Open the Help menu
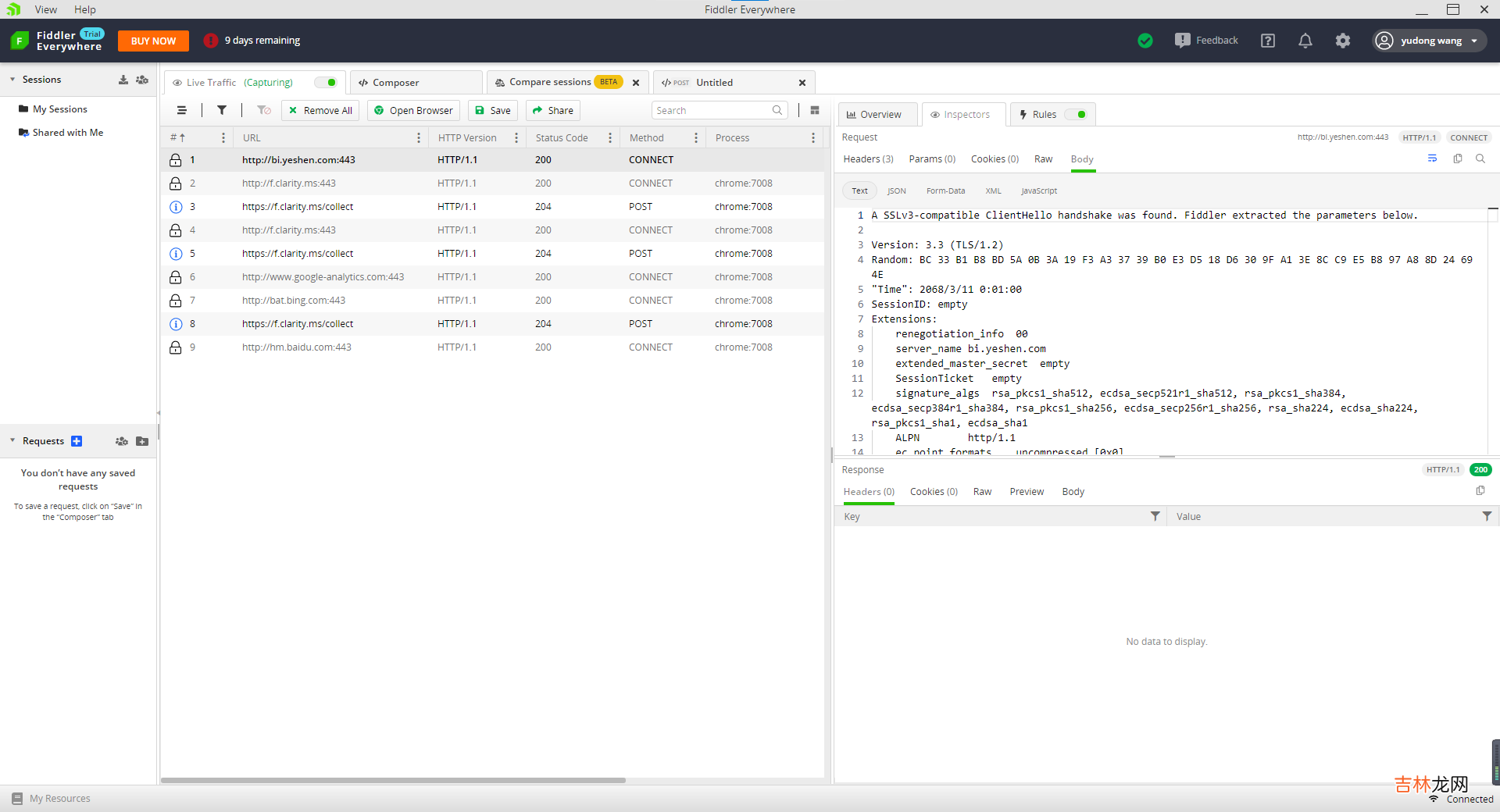 point(85,9)
